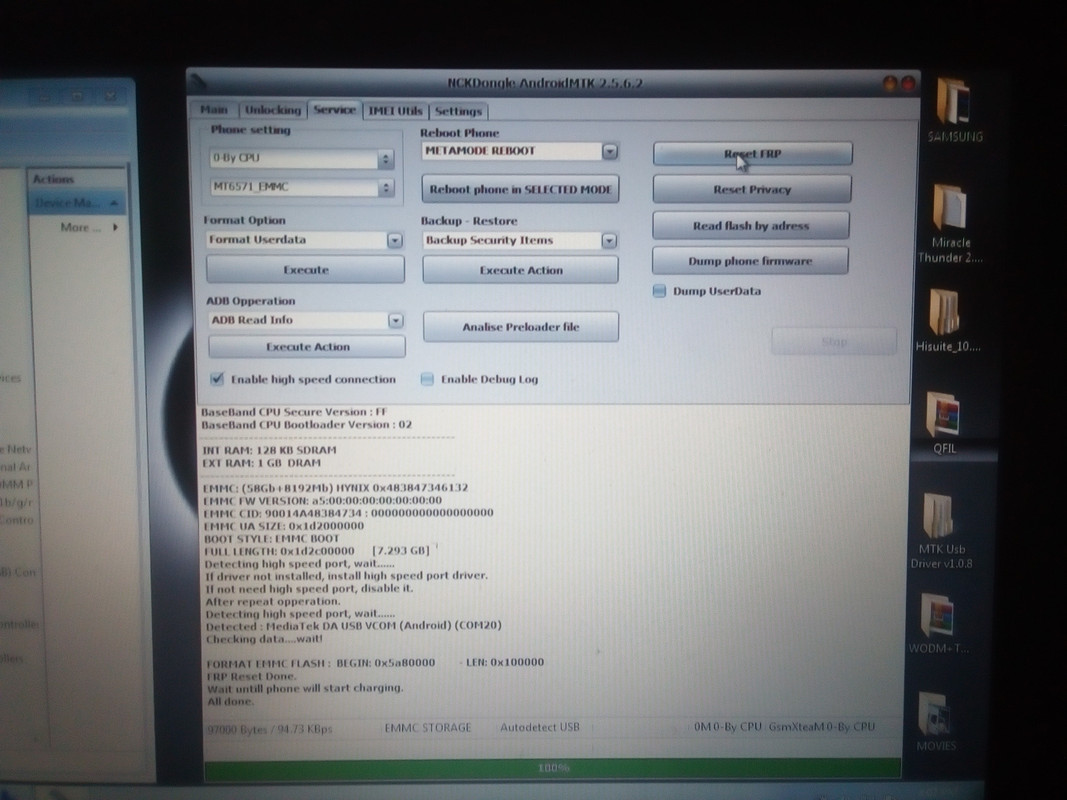This screenshot has width=1067, height=800.
Task: Click the NCKDongle title bar app icon
Action: click(198, 83)
